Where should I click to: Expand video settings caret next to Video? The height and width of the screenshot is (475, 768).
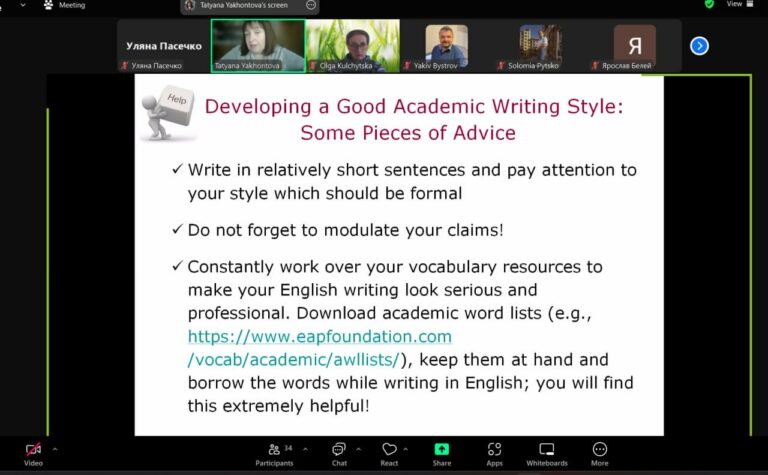(55, 449)
